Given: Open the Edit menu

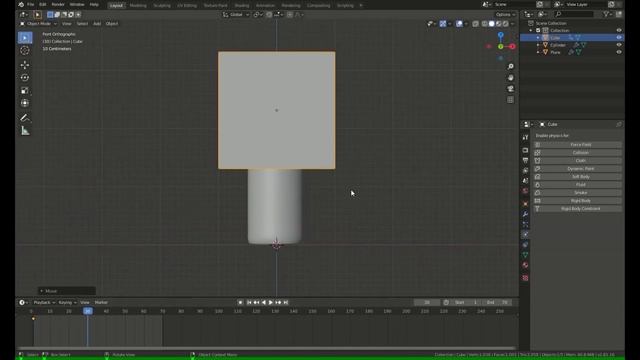Looking at the screenshot, I should [x=42, y=4].
